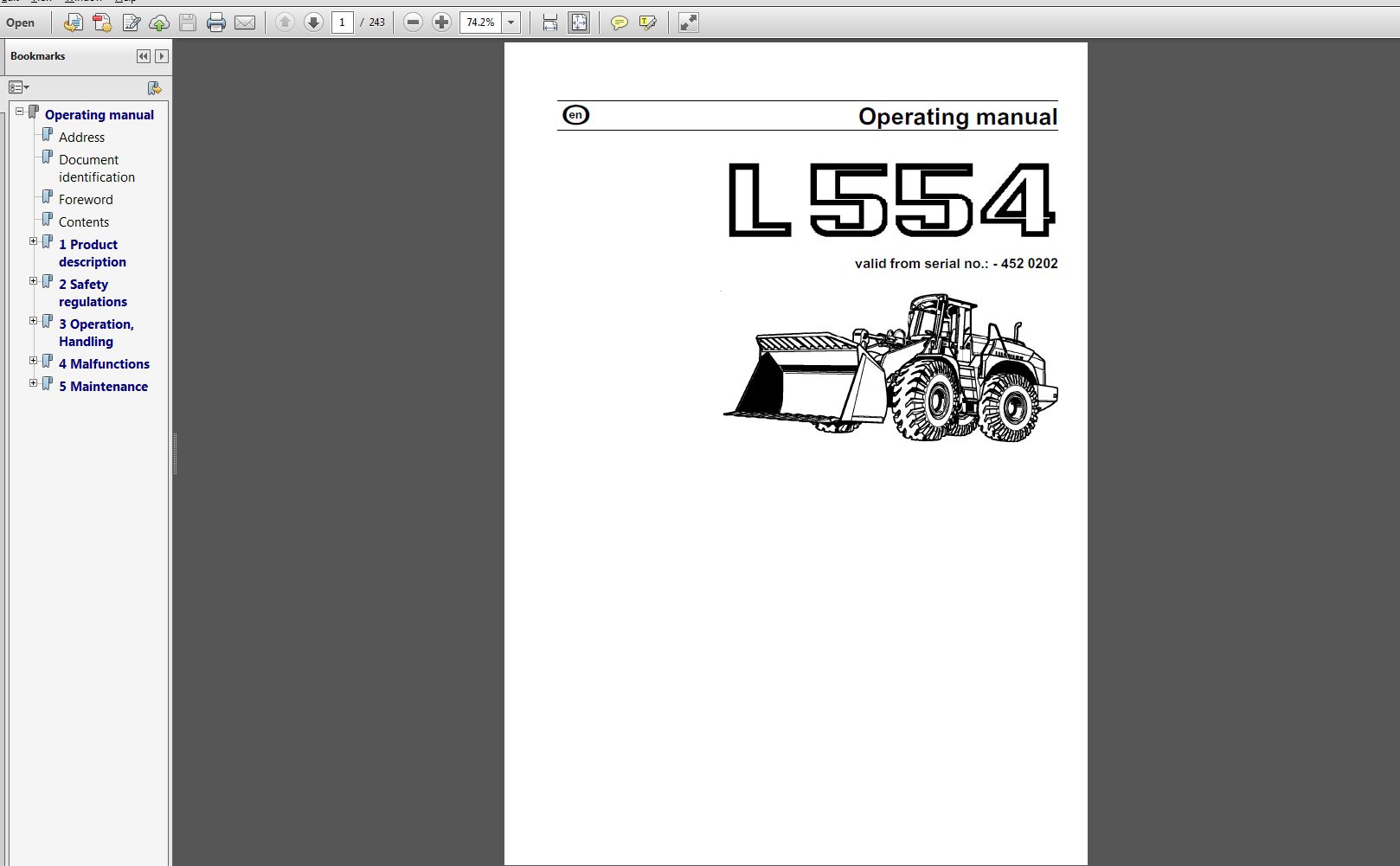Expand the 4 Malfunctions bookmark
The height and width of the screenshot is (866, 1400).
(x=33, y=360)
